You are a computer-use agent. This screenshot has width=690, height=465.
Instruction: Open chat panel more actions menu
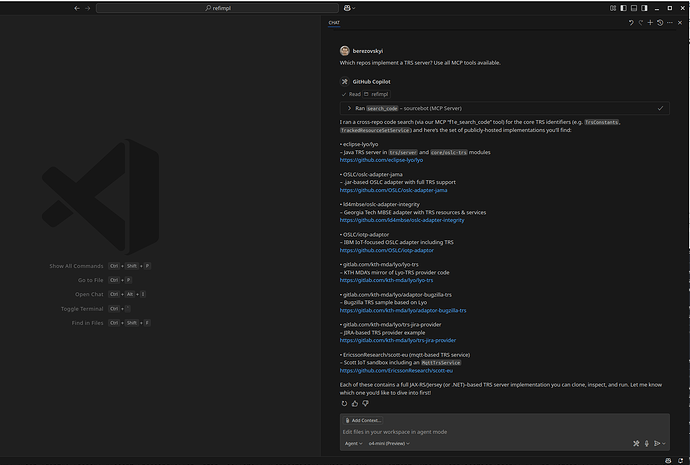pos(670,22)
